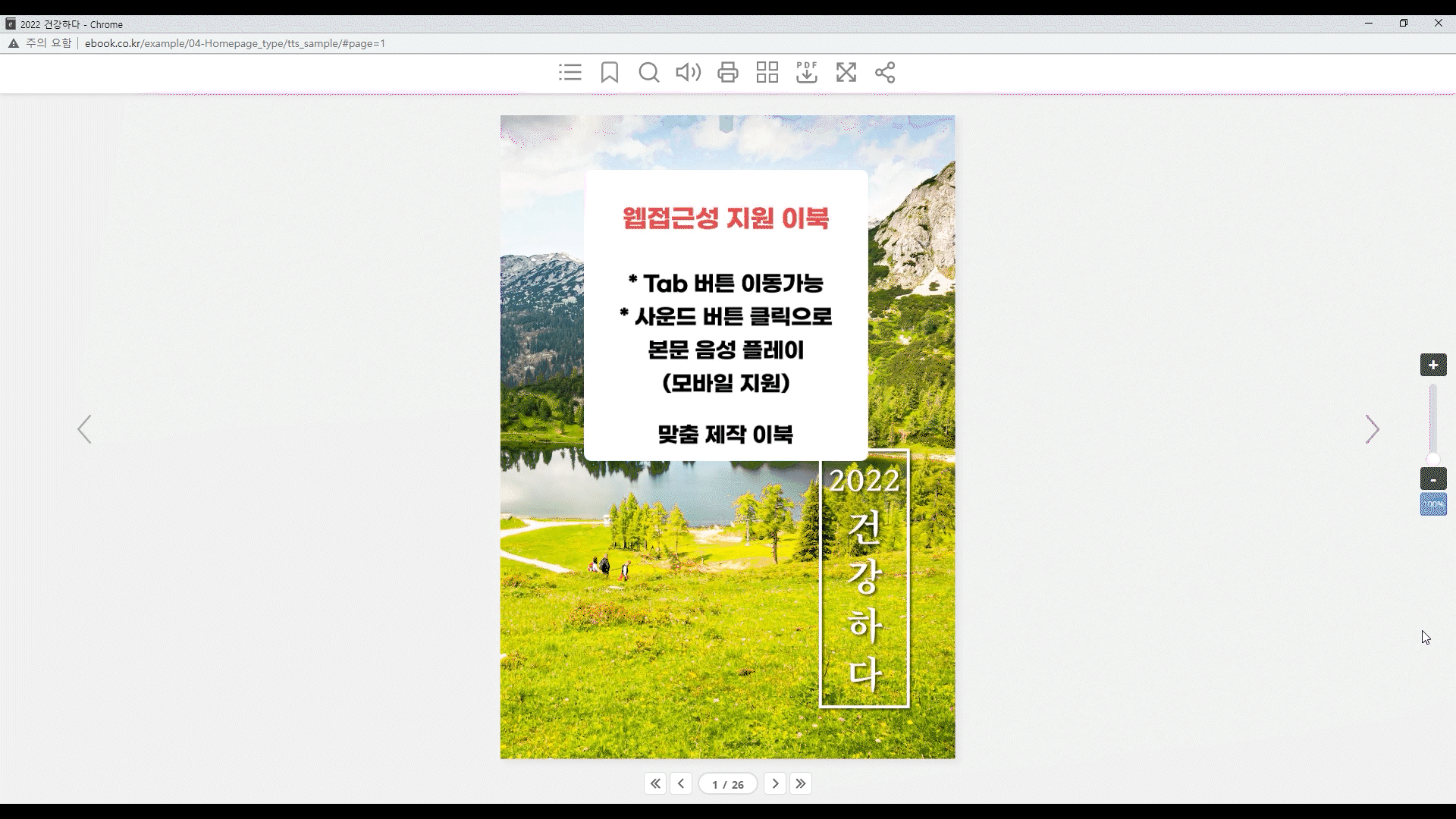1456x819 pixels.
Task: Open the search magnifier tool
Action: (x=649, y=73)
